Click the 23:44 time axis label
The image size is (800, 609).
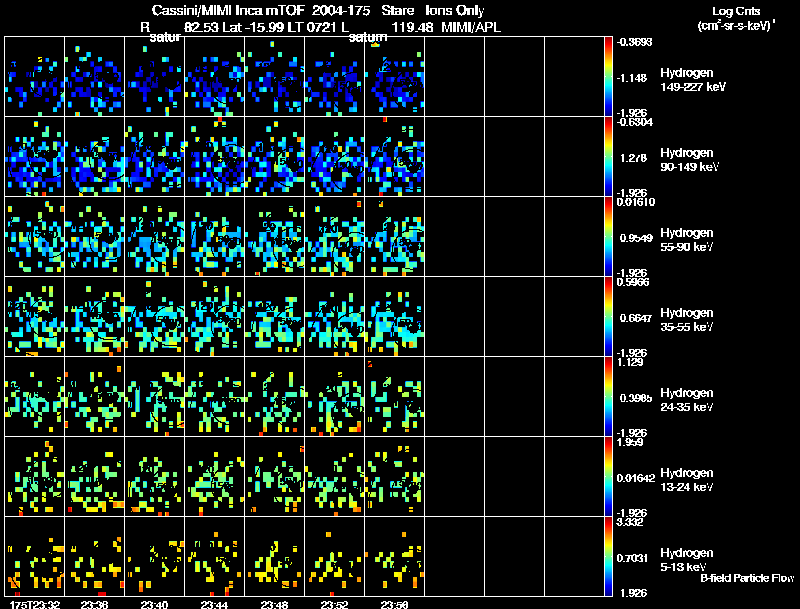coord(214,604)
